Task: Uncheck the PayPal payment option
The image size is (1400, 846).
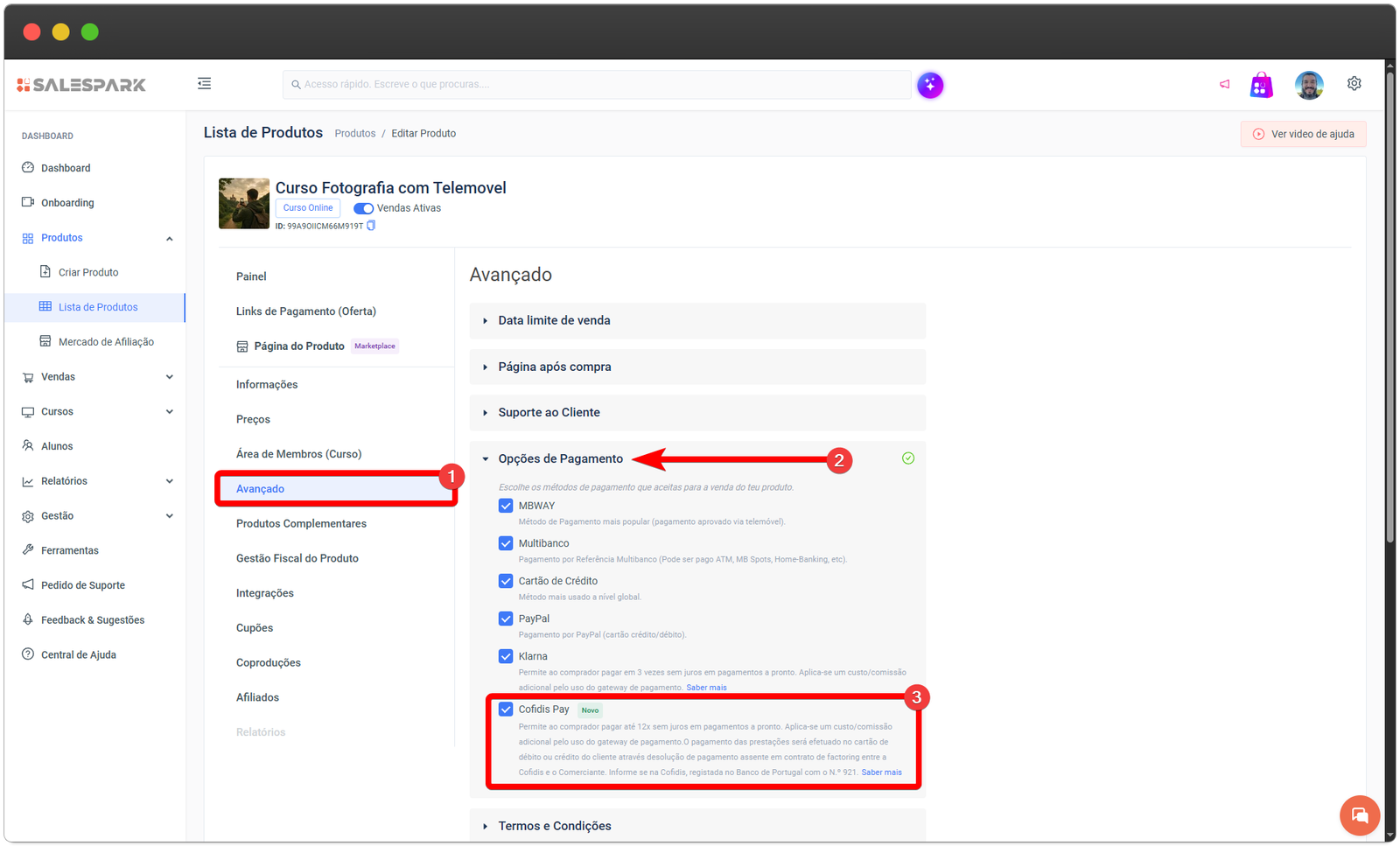Action: click(506, 619)
